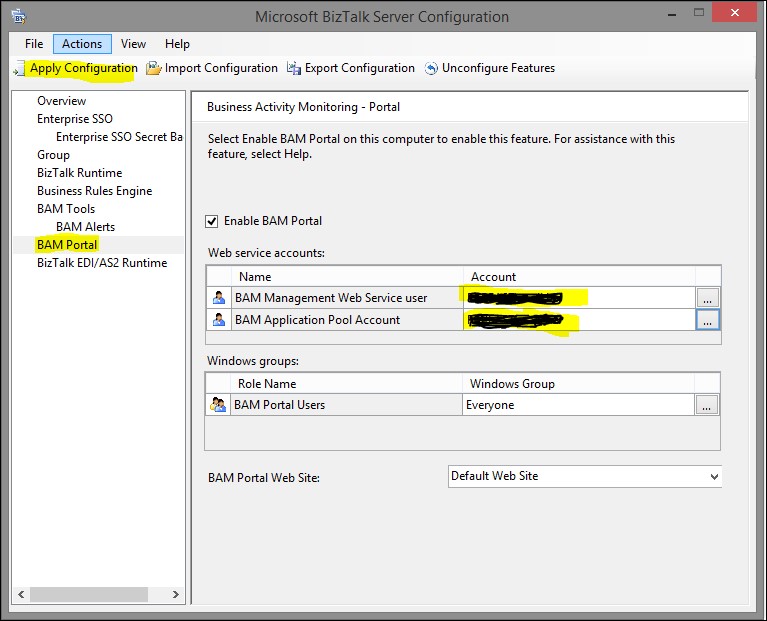The height and width of the screenshot is (621, 767).
Task: Open the Help menu
Action: coord(177,44)
